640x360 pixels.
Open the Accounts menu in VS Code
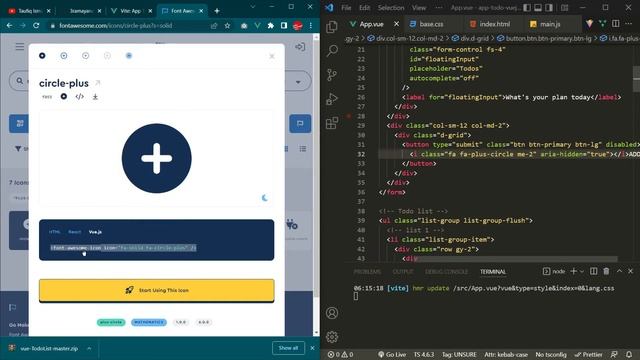click(332, 313)
